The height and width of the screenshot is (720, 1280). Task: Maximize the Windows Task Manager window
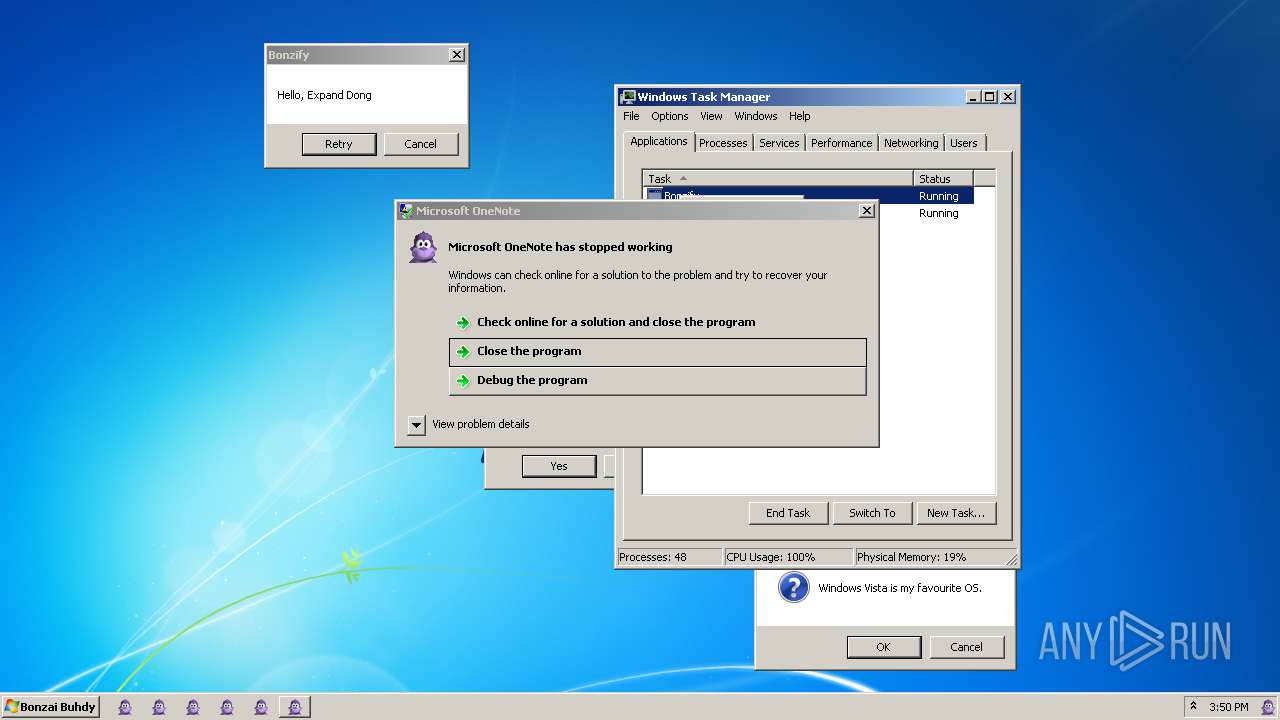[x=990, y=97]
